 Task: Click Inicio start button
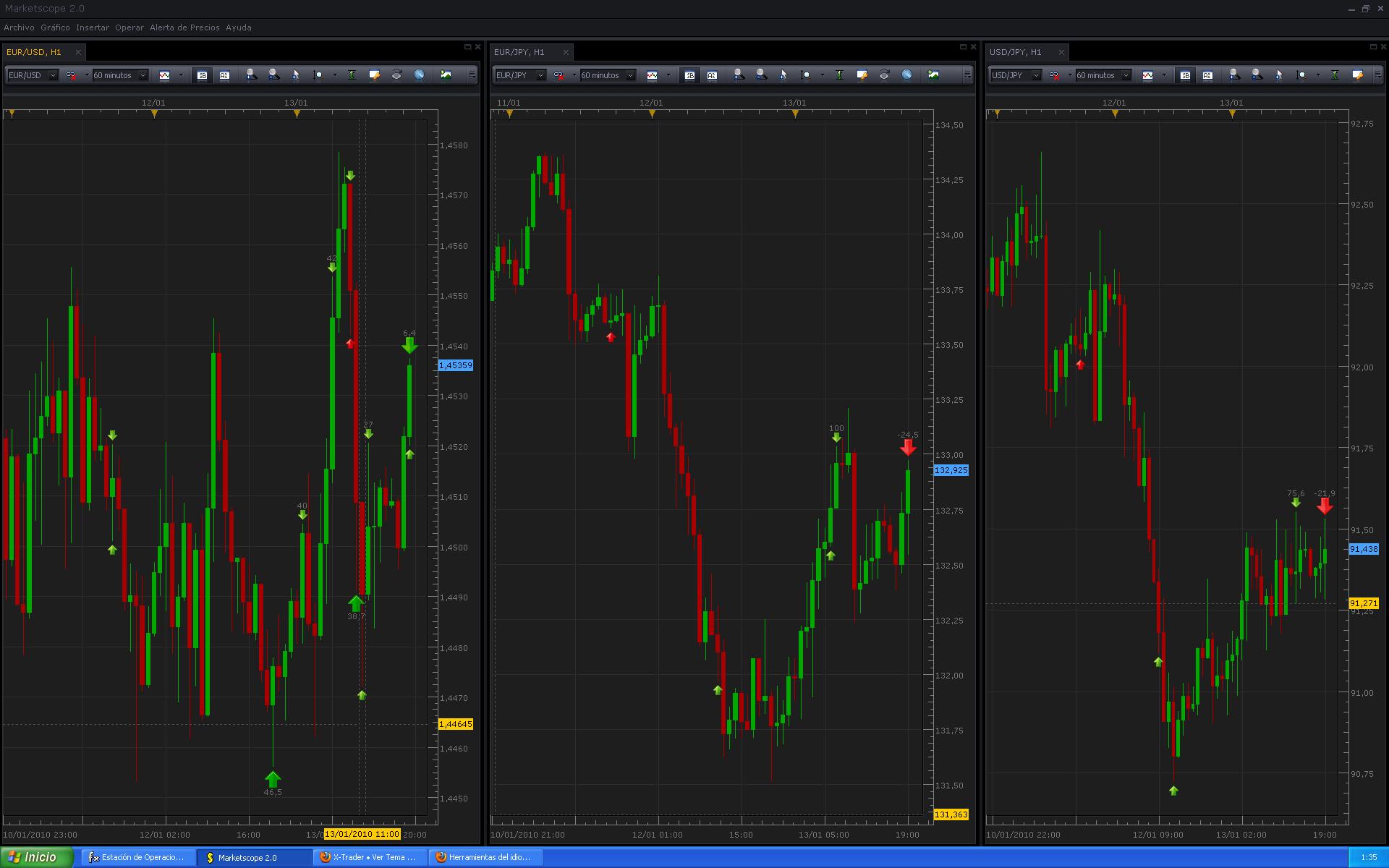[36, 857]
